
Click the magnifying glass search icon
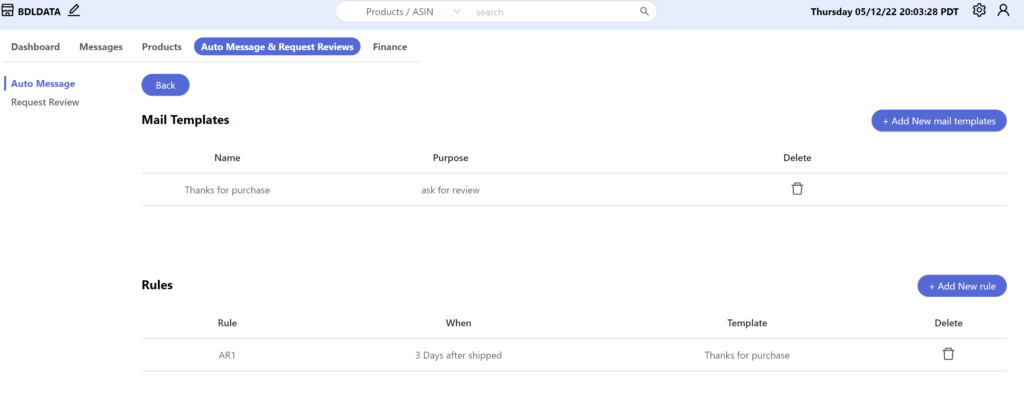click(x=644, y=12)
